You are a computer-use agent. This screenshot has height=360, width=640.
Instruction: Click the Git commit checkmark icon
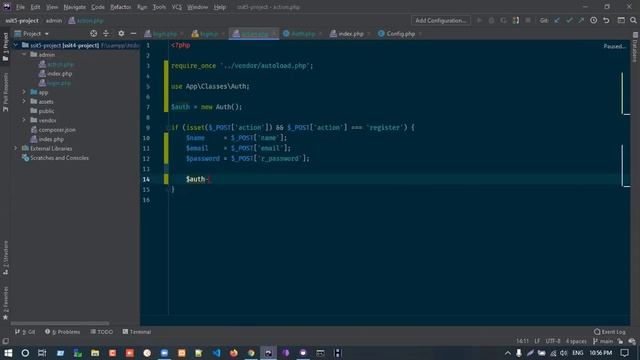coord(569,20)
